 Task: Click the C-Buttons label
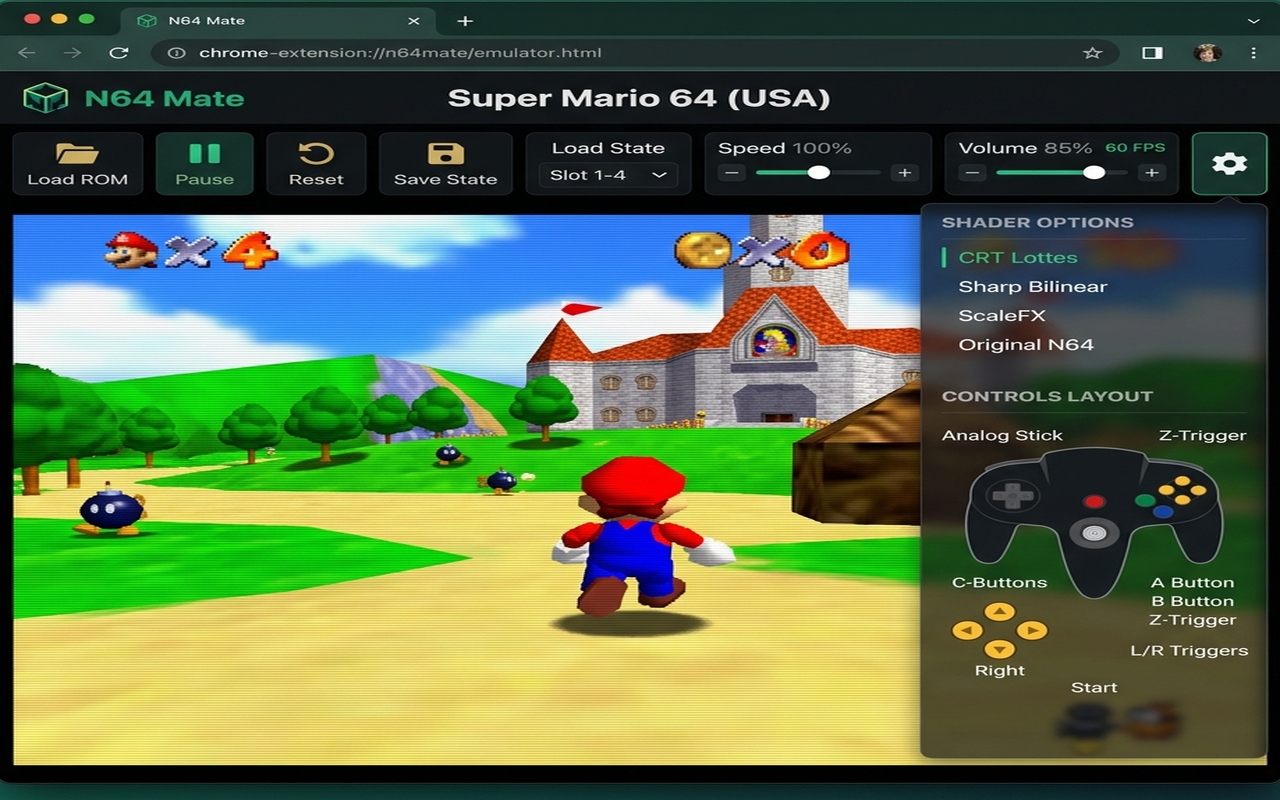[x=999, y=582]
